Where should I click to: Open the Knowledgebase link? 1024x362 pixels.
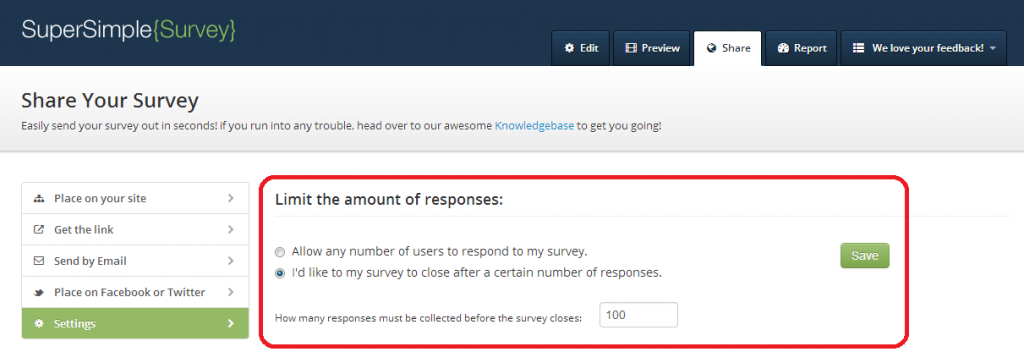pyautogui.click(x=534, y=125)
